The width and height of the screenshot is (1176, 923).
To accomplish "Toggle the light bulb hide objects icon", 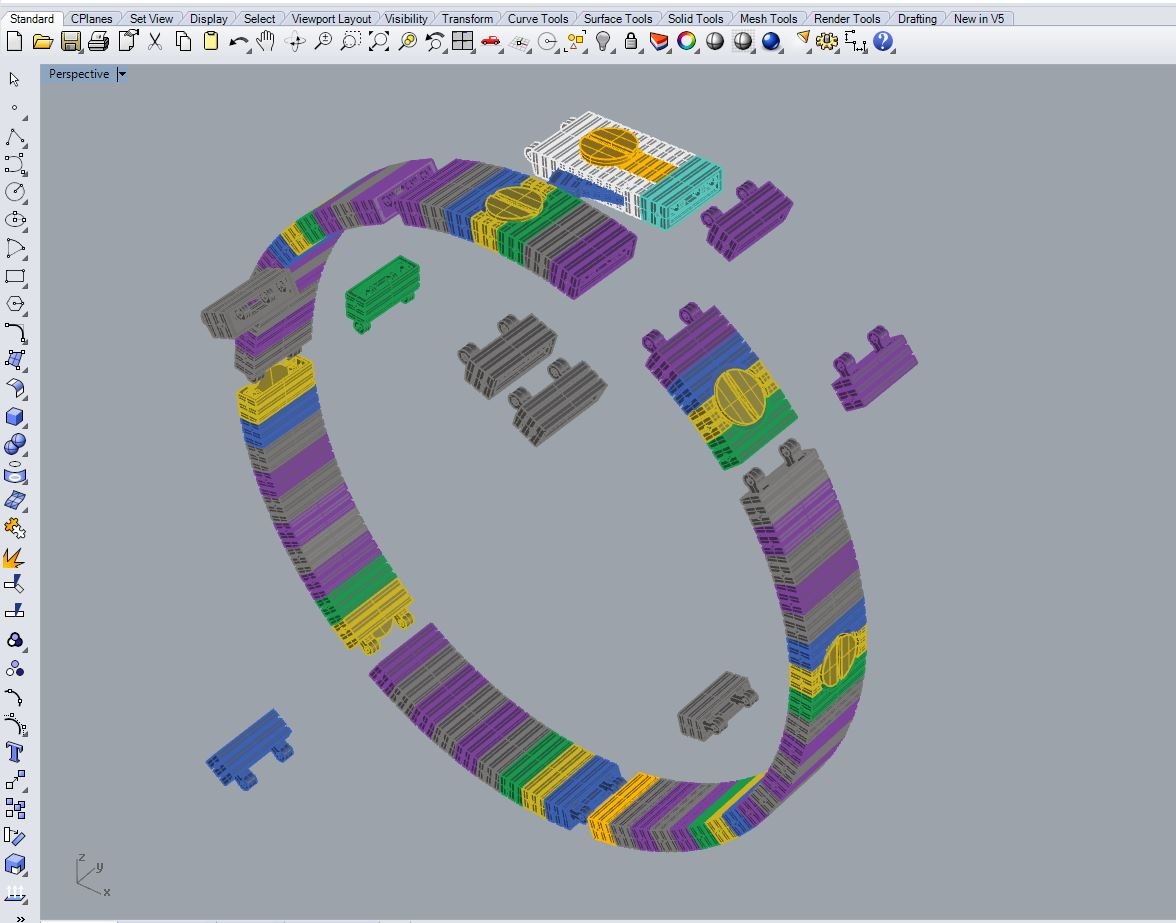I will click(603, 41).
